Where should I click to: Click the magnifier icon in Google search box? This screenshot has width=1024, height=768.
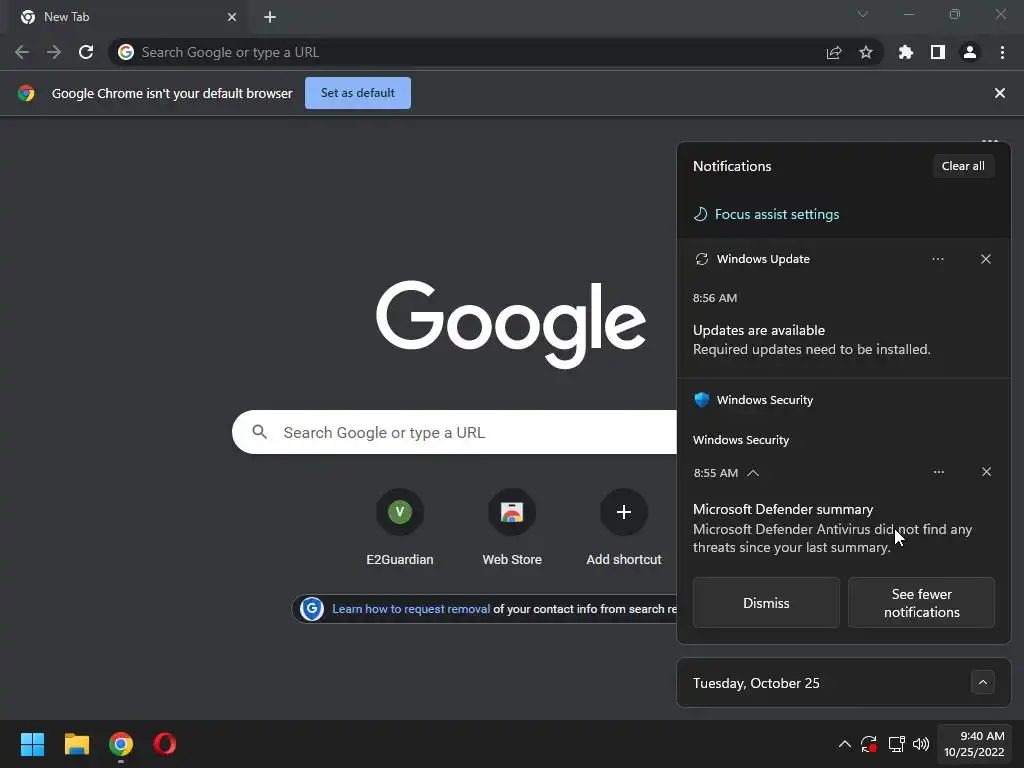pos(259,432)
